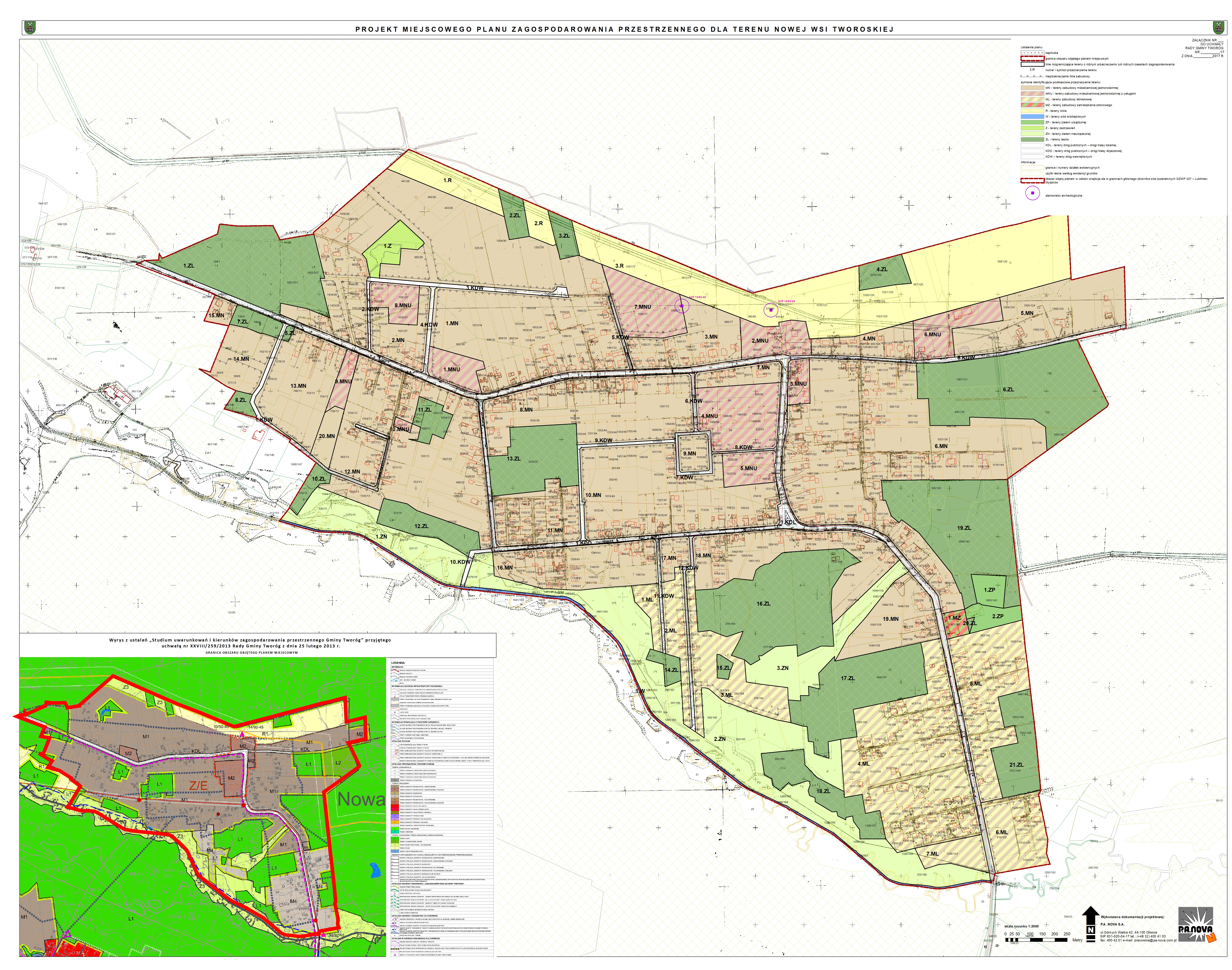The image size is (1232, 970).
Task: Click the 'Wyrys z ustaleń Studium' inset heading
Action: click(250, 643)
